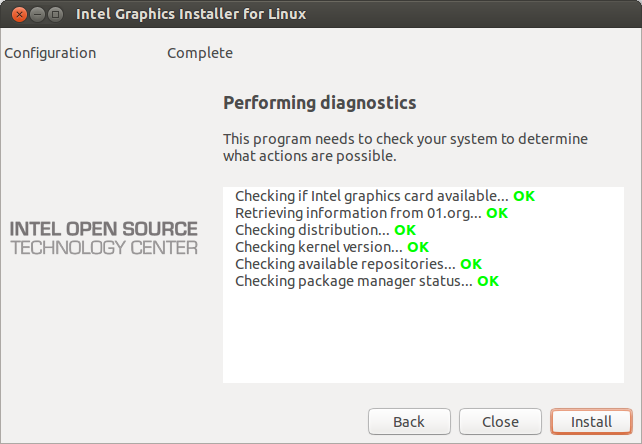Click green OK after 'Checking package manager status'
The width and height of the screenshot is (642, 444).
pyautogui.click(x=488, y=281)
